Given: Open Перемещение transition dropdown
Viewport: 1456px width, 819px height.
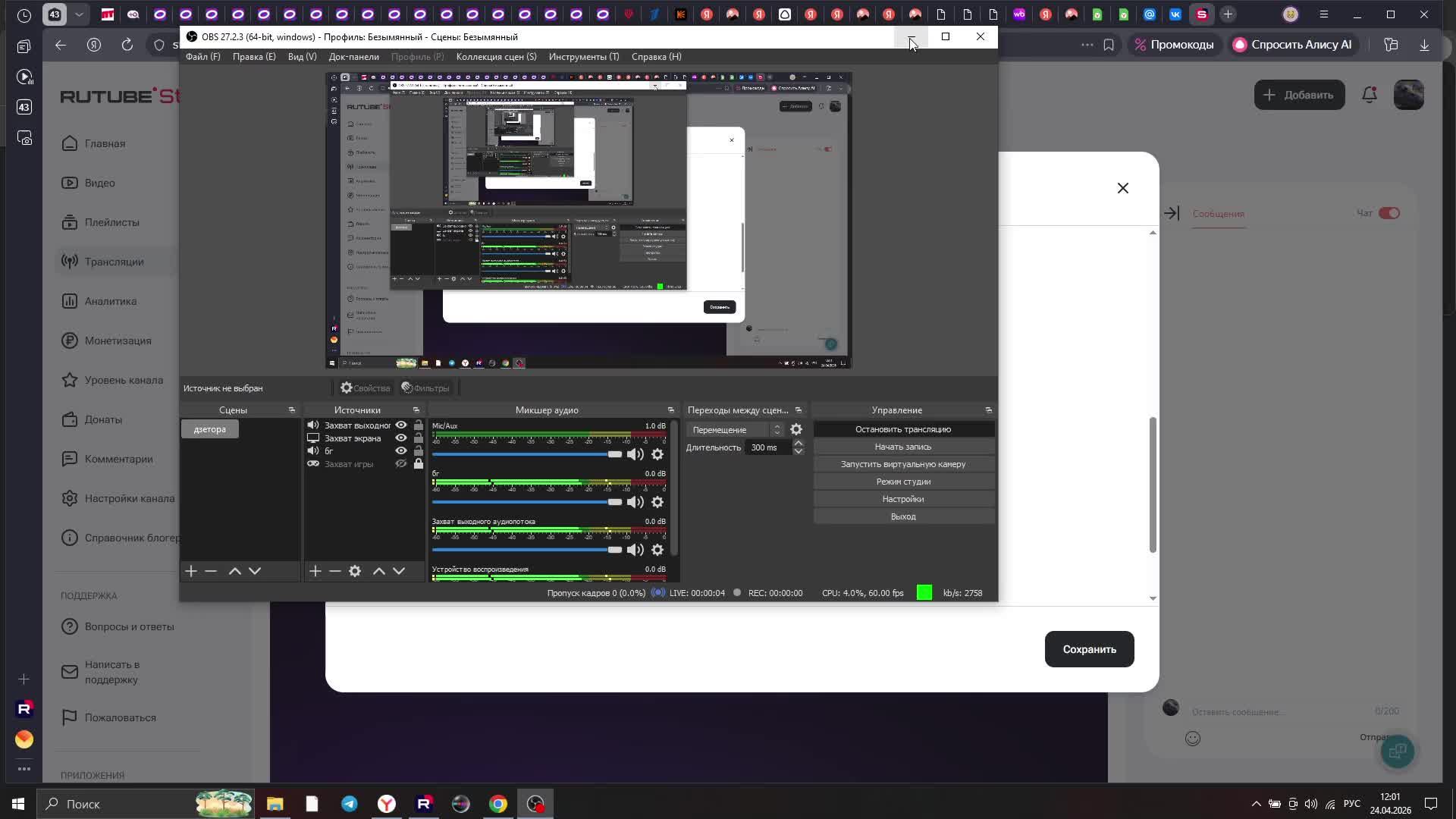Looking at the screenshot, I should (x=736, y=430).
